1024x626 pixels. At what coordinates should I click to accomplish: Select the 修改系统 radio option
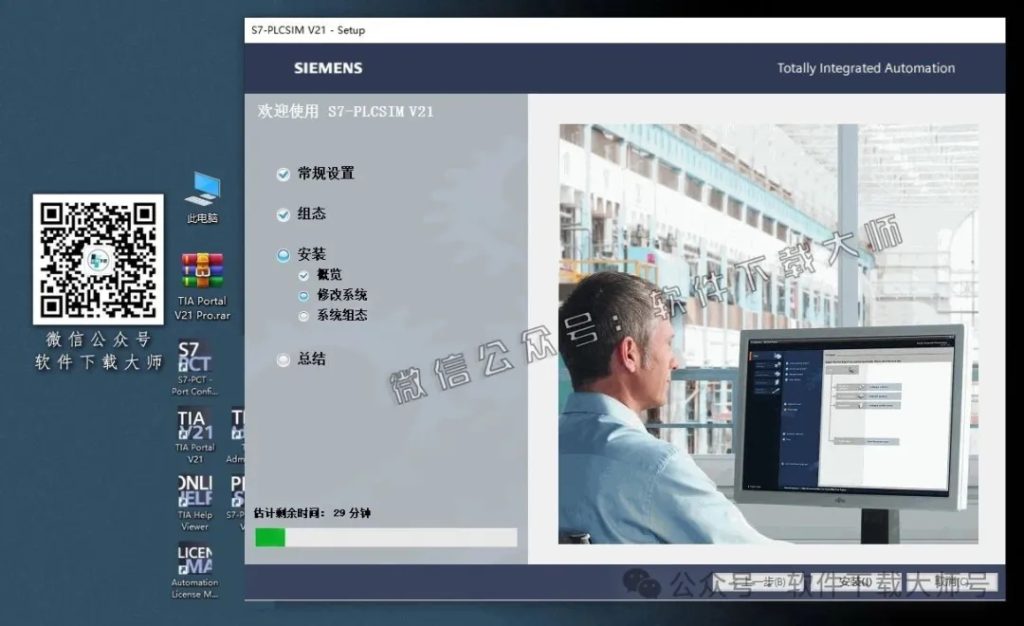coord(303,294)
